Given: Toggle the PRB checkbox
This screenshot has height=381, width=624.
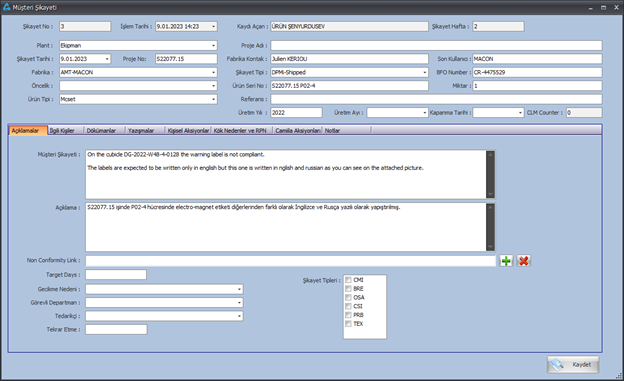Looking at the screenshot, I should [x=348, y=315].
